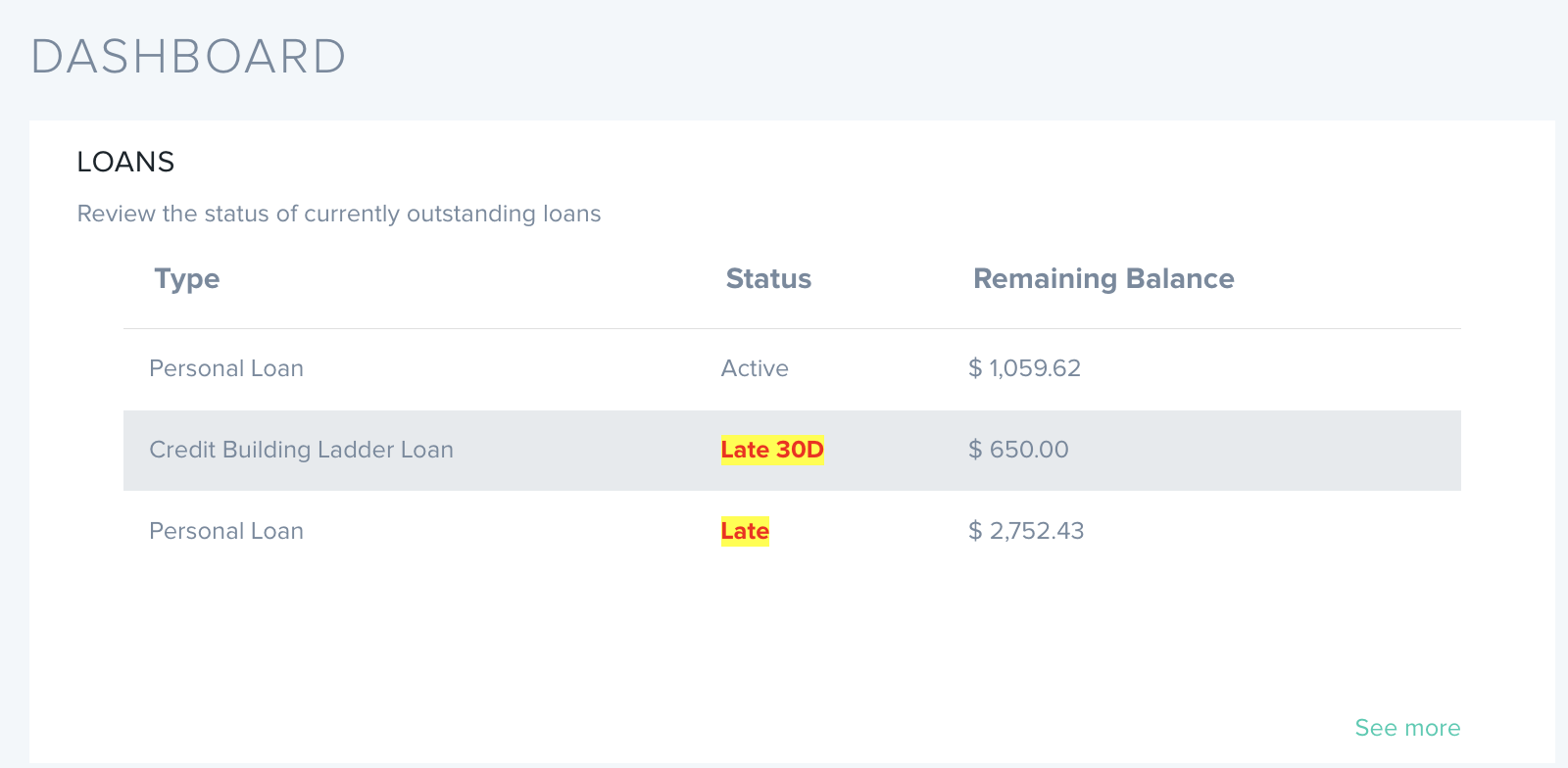Click the Active status text
Viewport: 1568px width, 768px height.
755,368
